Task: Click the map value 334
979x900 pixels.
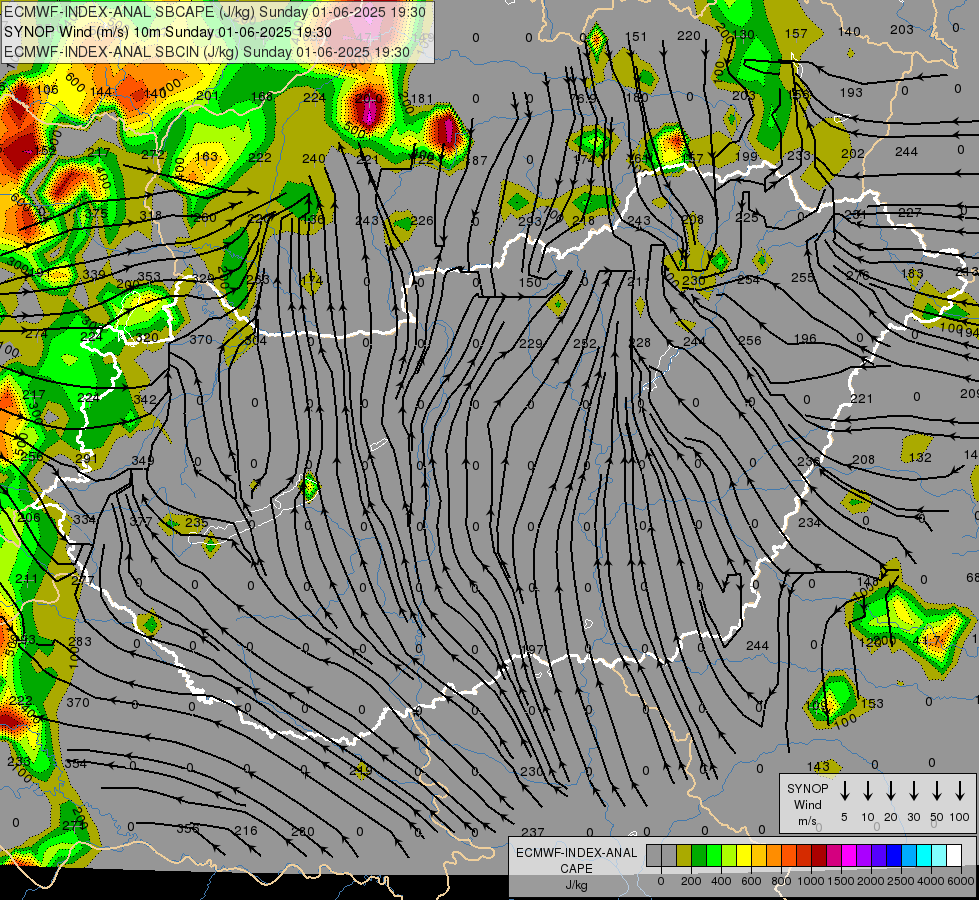Action: (x=84, y=520)
